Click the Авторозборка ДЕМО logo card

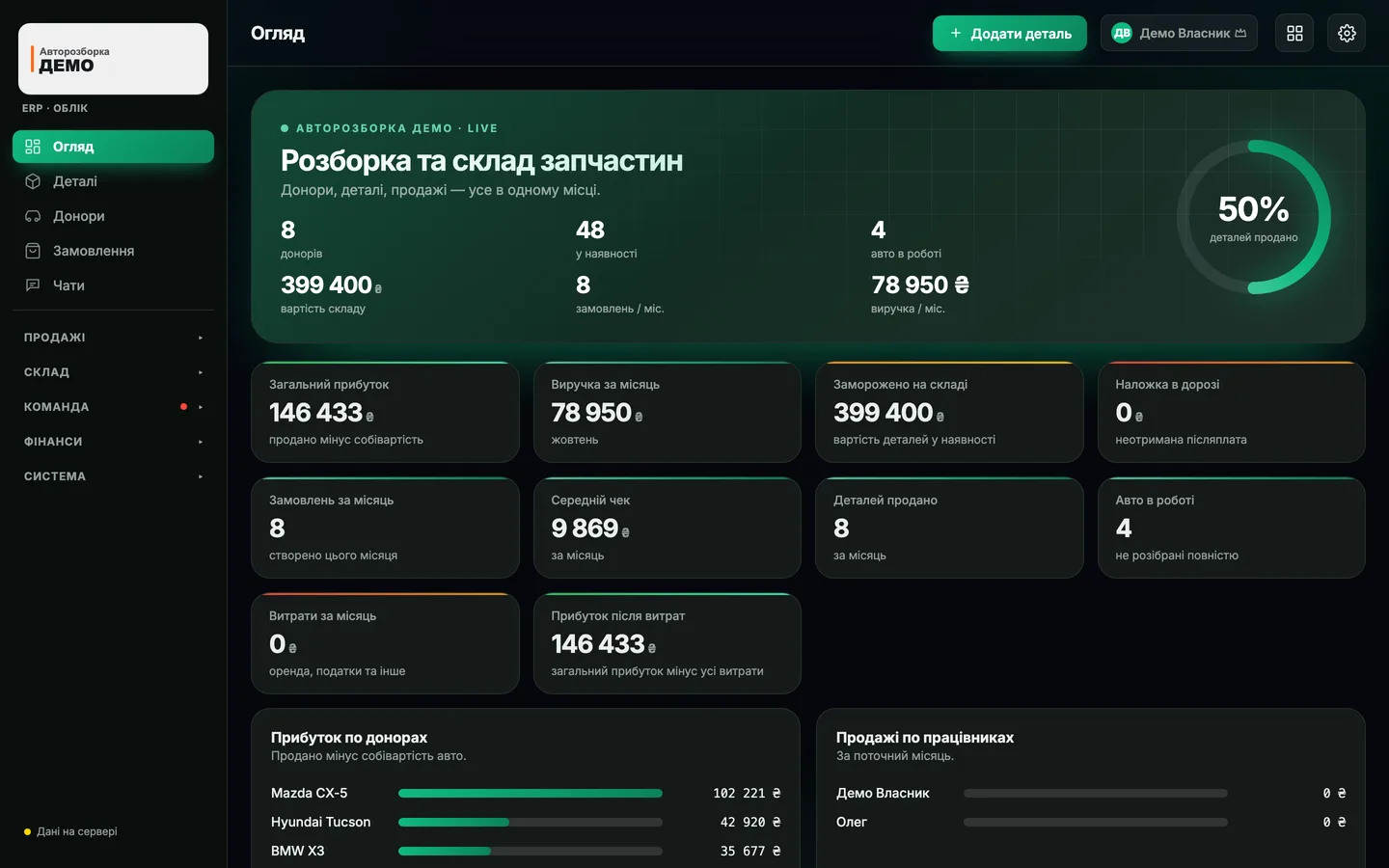[113, 59]
